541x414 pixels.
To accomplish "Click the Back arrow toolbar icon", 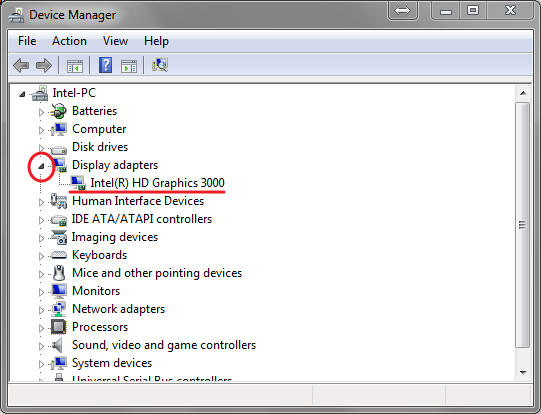I will (x=21, y=65).
